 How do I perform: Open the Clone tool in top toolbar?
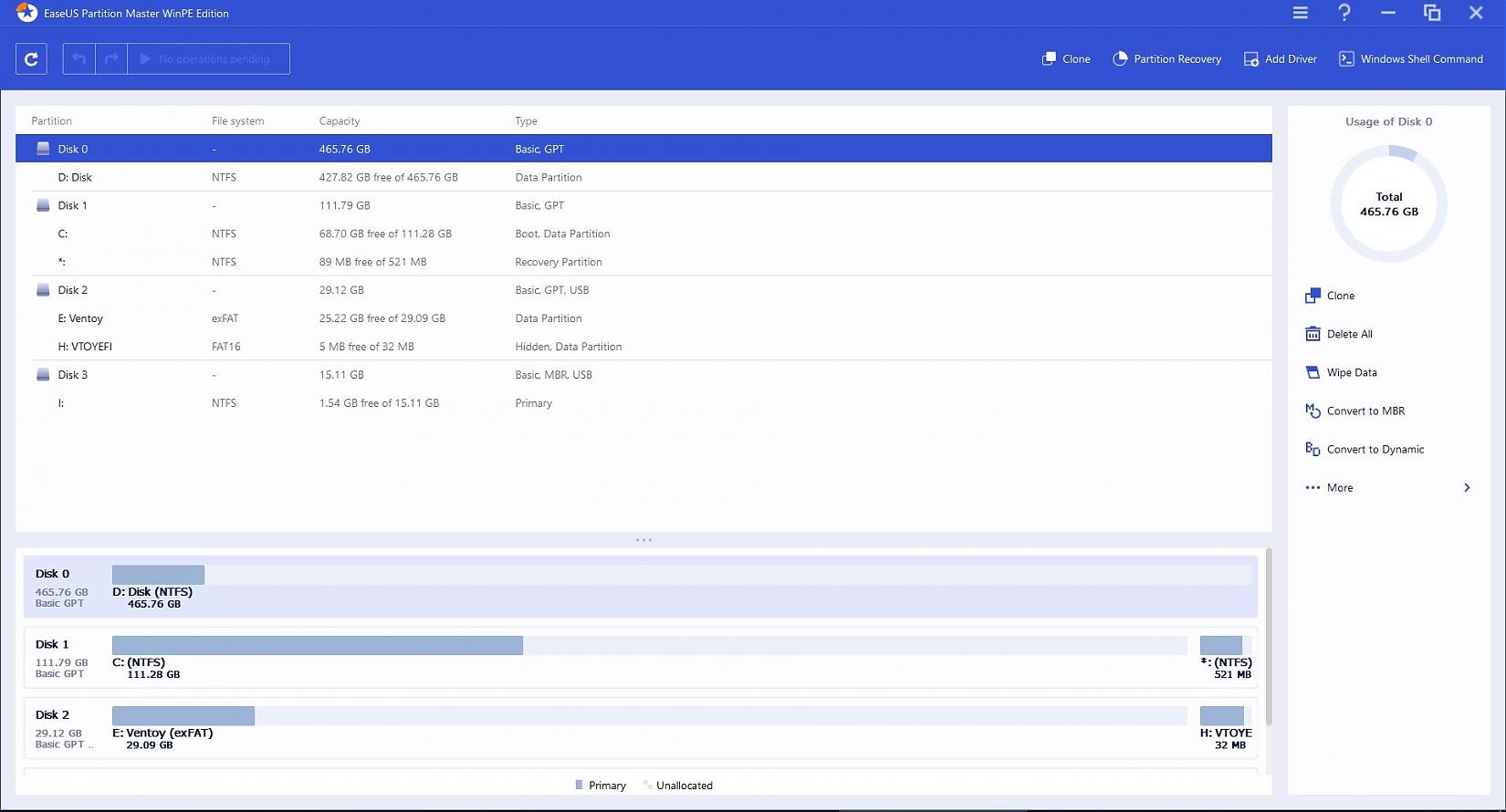pyautogui.click(x=1066, y=59)
